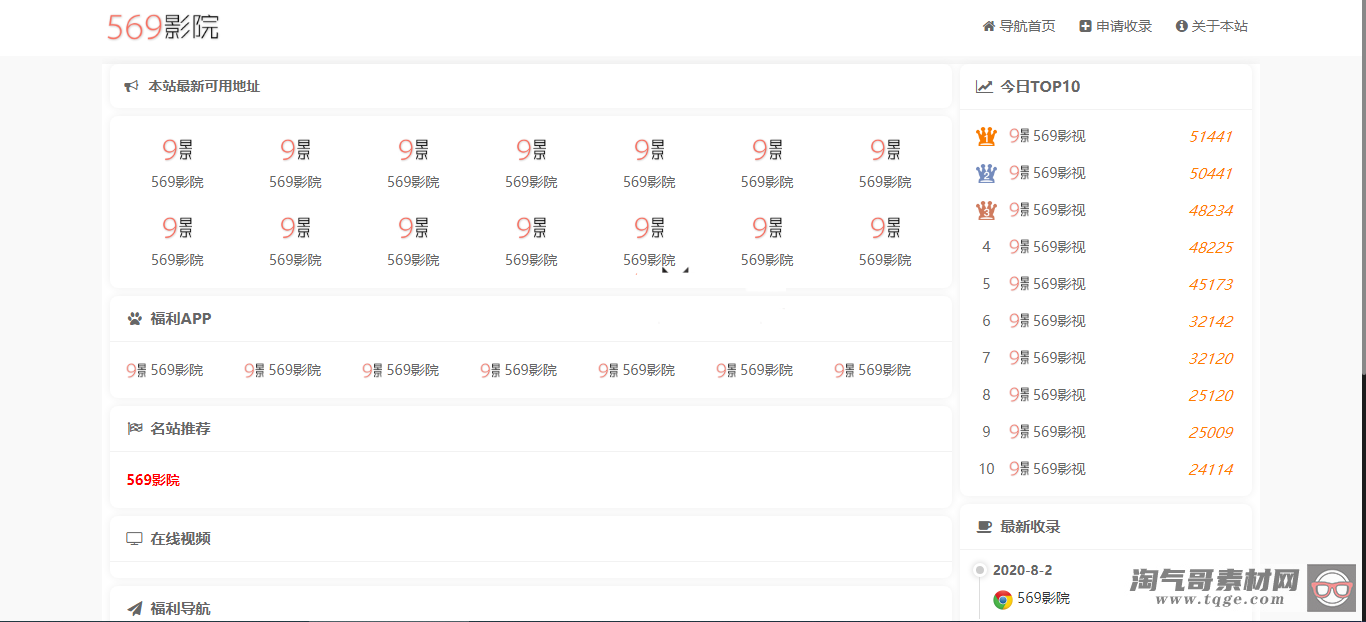Click the chart icon beside 今日TOP10
The height and width of the screenshot is (622, 1366).
click(984, 87)
